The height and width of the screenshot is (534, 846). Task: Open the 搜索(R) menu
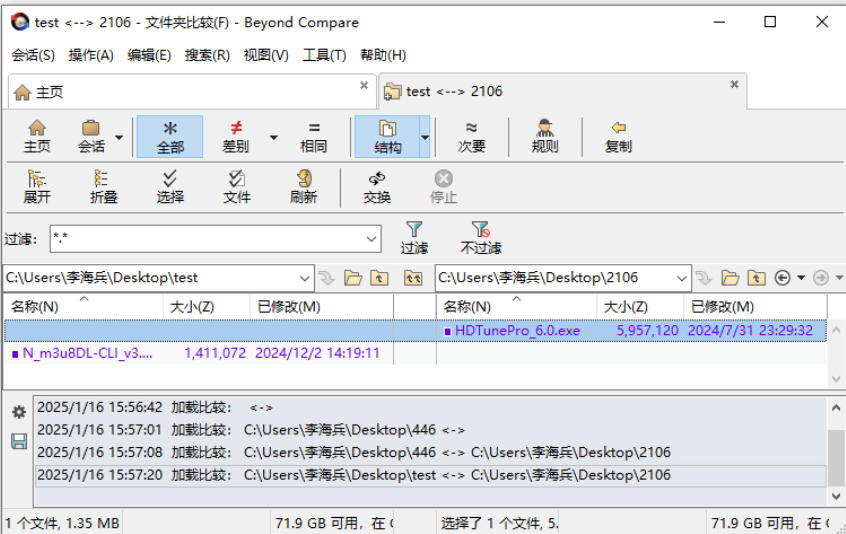(207, 55)
